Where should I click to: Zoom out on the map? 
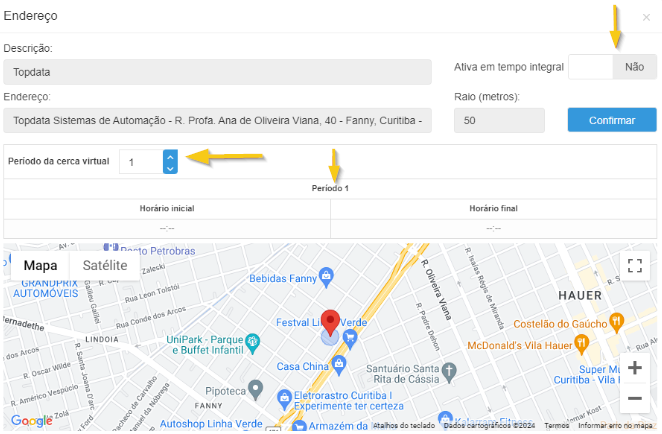point(634,398)
